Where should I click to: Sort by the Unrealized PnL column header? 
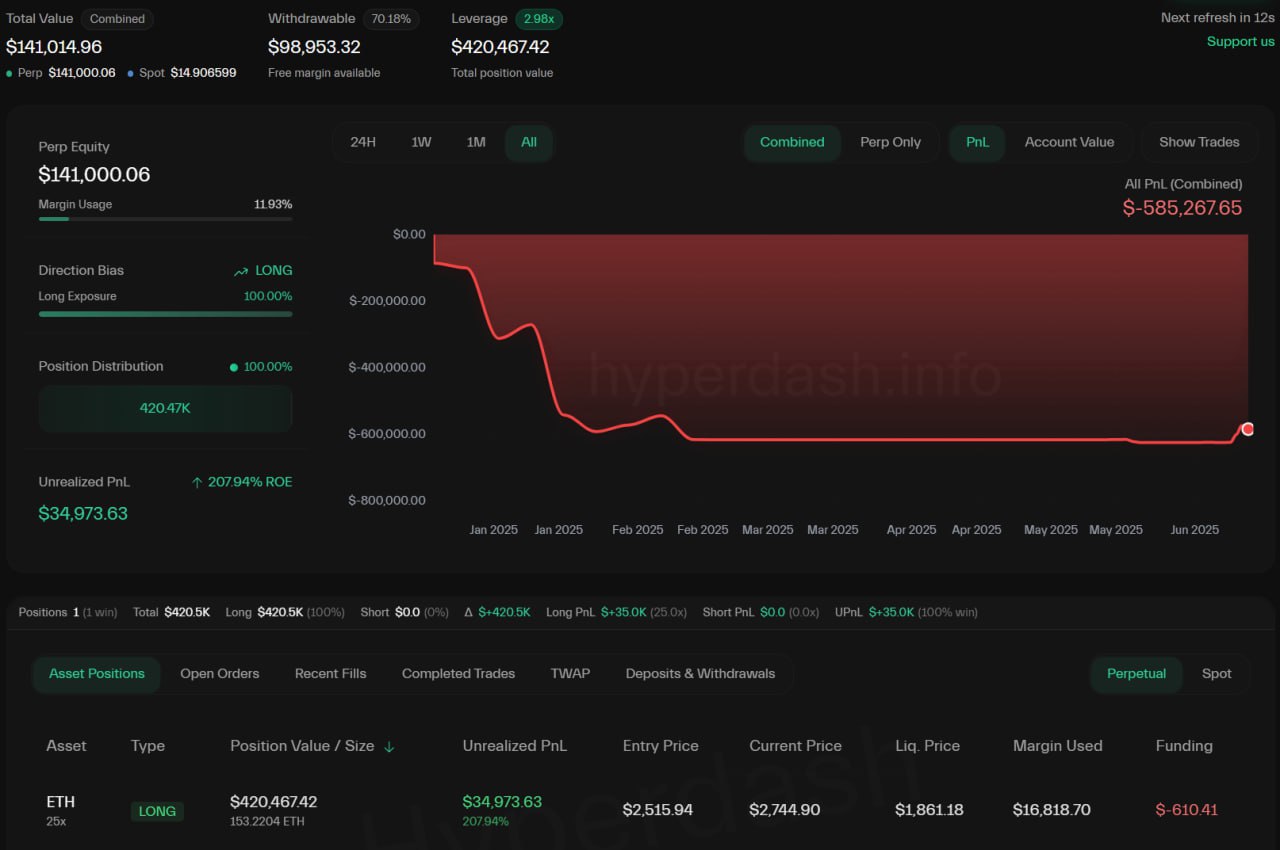pos(514,746)
